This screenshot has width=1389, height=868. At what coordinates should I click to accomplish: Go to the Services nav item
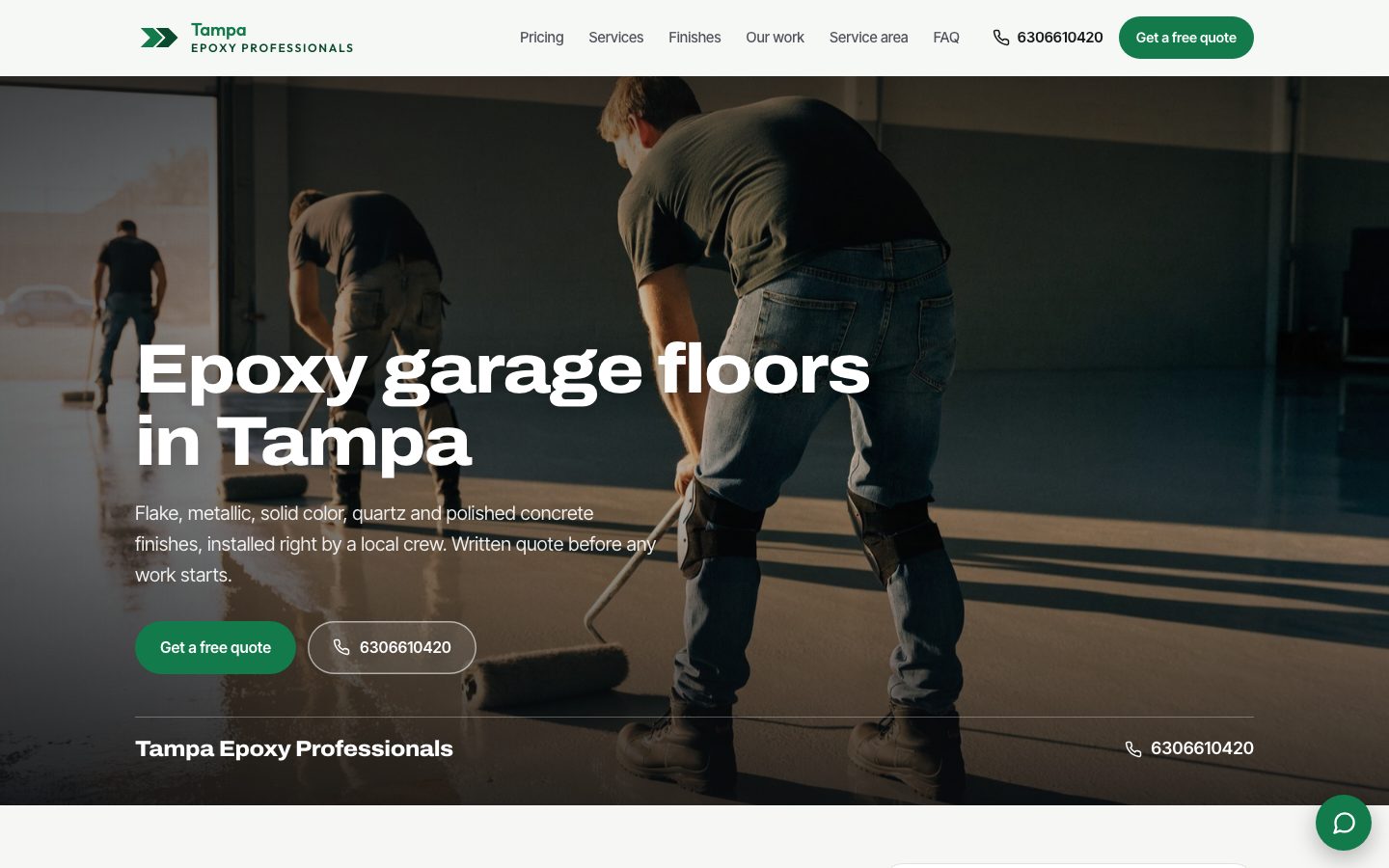[616, 38]
